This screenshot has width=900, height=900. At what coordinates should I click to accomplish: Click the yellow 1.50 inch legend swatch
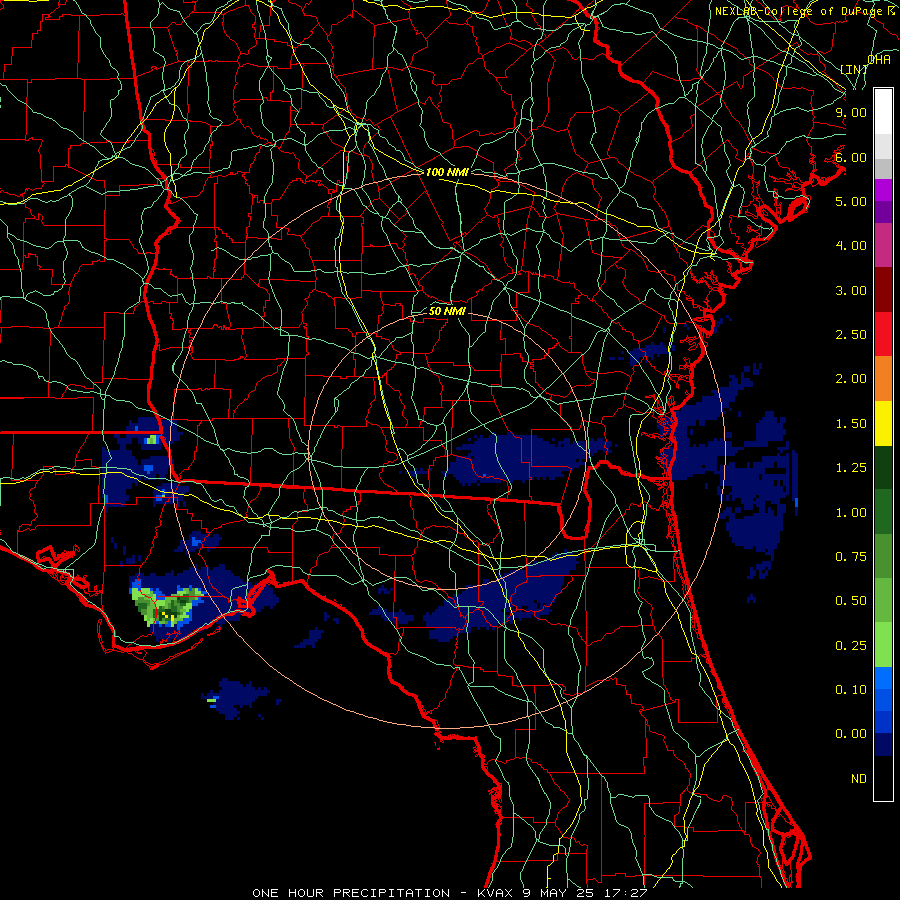pos(883,423)
